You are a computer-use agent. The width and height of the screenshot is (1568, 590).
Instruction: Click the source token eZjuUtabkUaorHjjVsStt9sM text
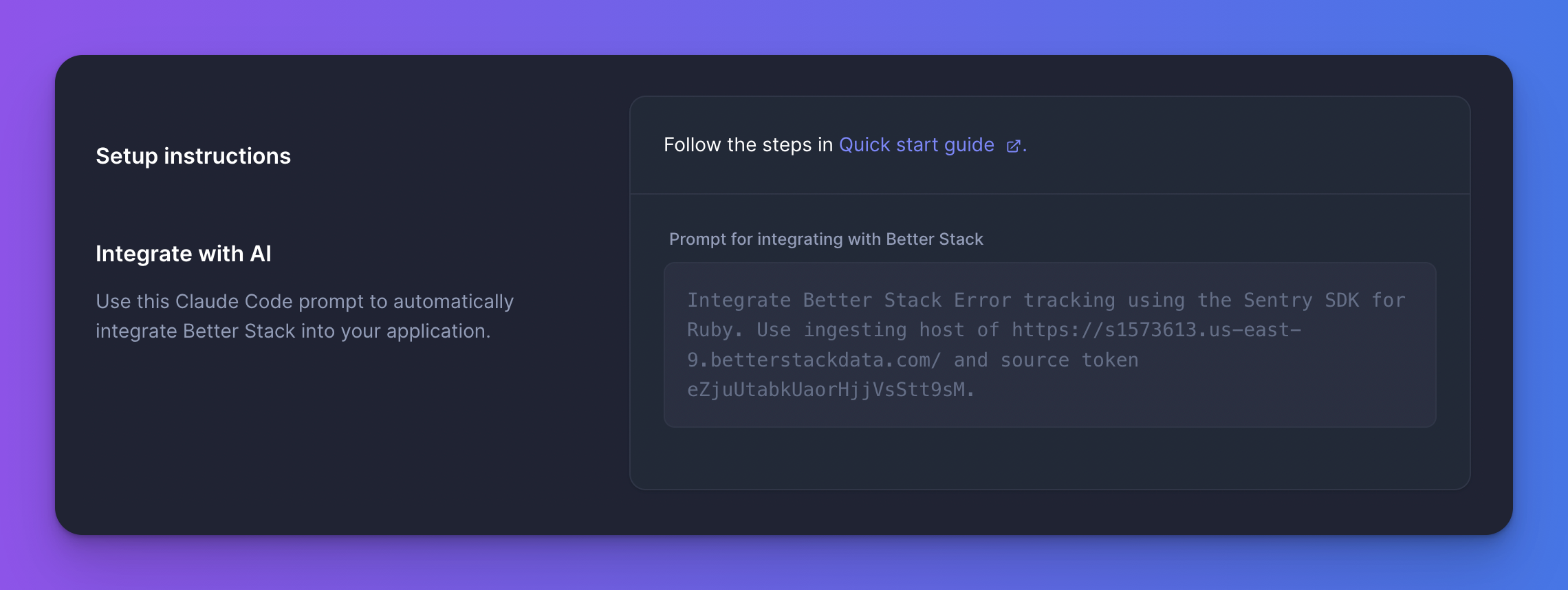(x=831, y=389)
